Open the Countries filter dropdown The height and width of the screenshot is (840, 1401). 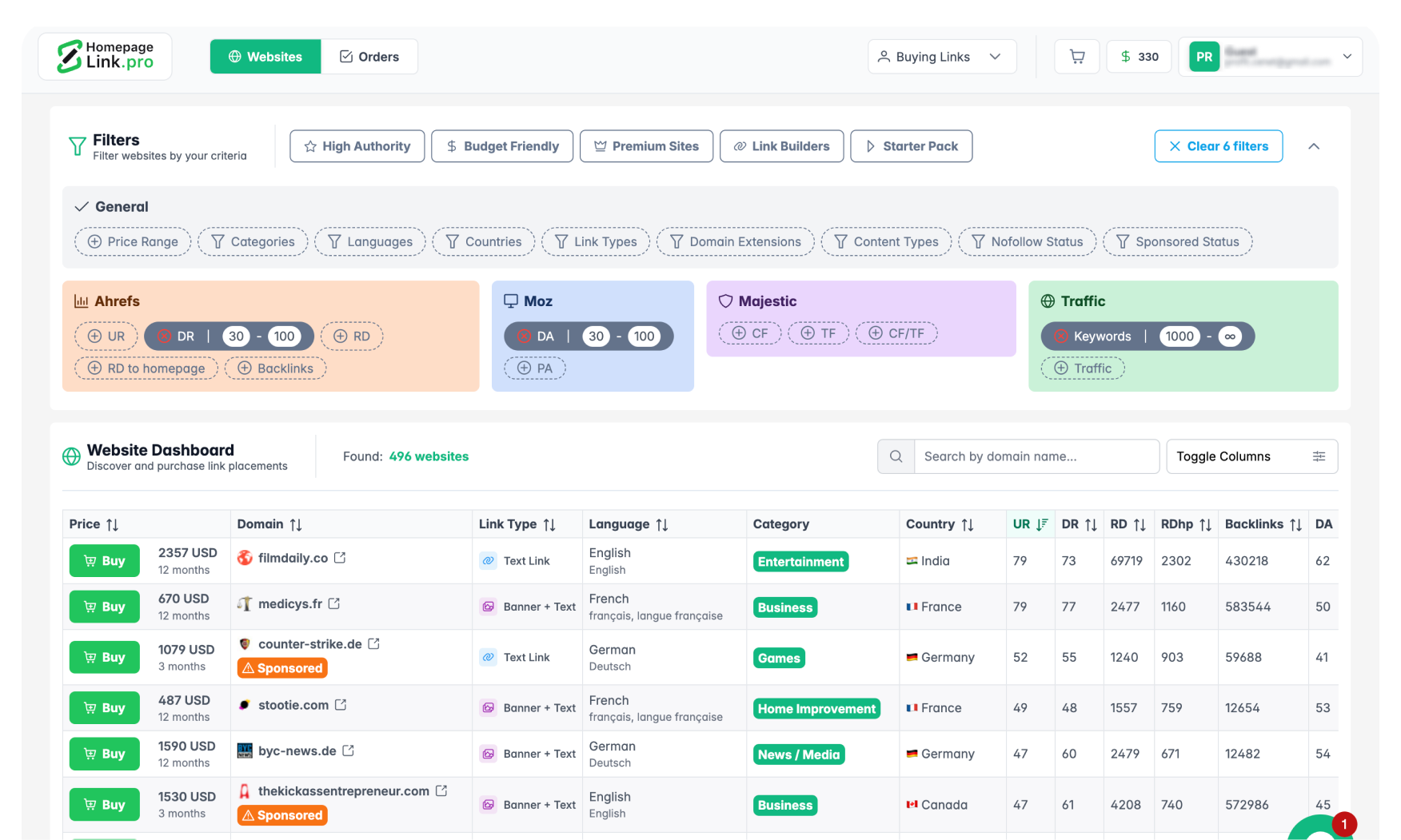(484, 242)
